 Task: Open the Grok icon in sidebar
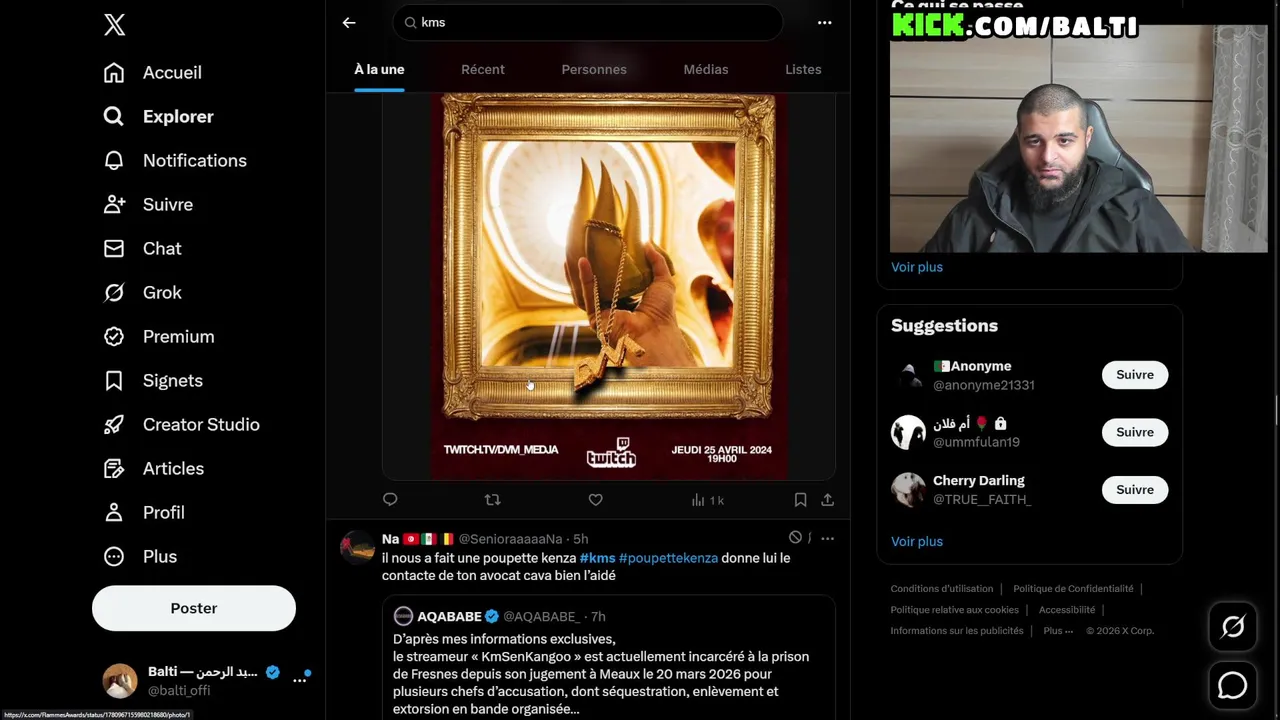point(114,293)
